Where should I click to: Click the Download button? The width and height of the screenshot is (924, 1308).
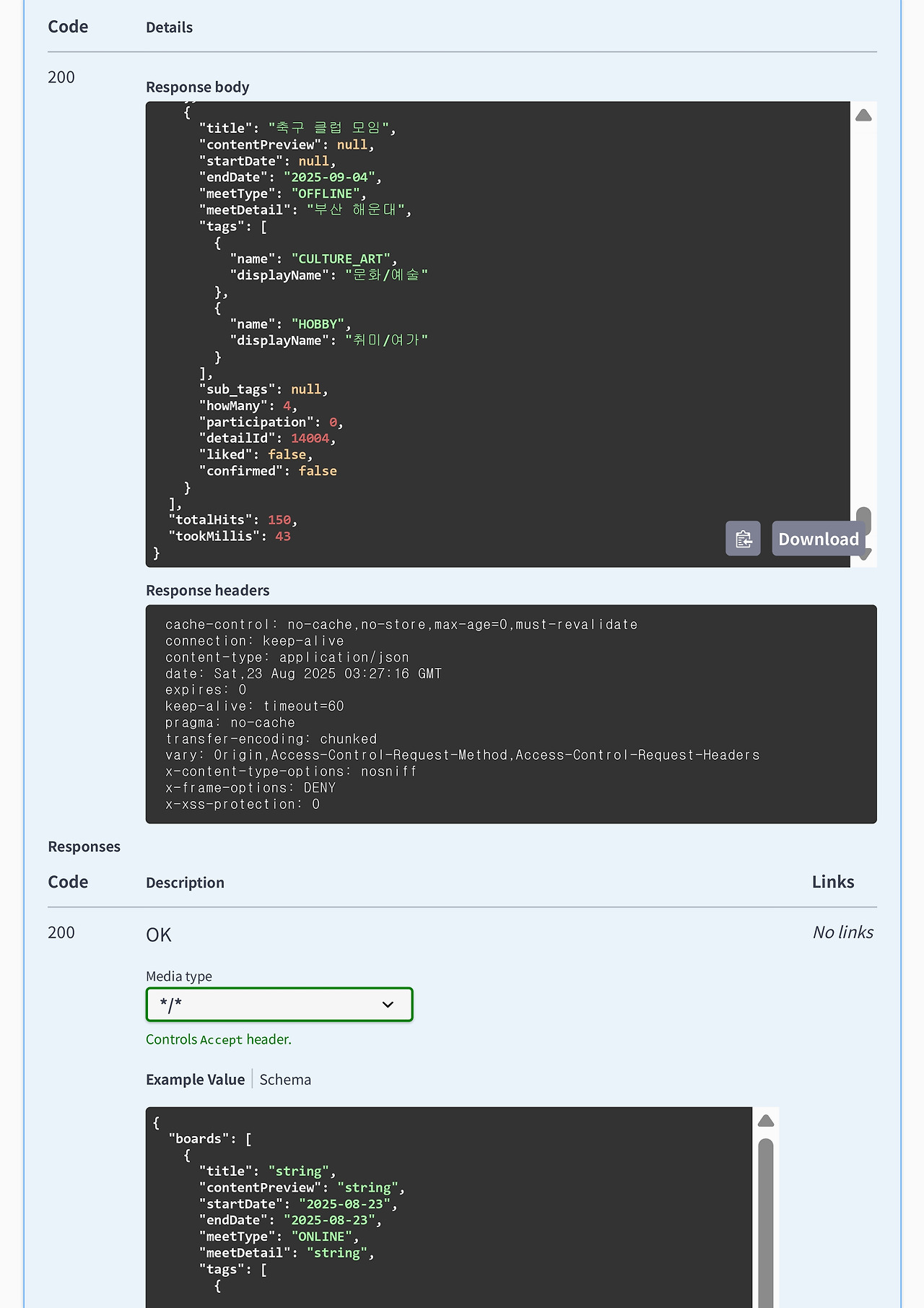[818, 539]
